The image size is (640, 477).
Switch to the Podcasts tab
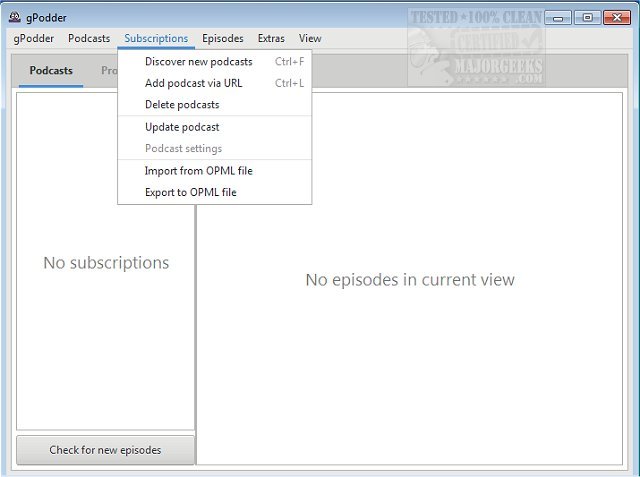coord(51,71)
